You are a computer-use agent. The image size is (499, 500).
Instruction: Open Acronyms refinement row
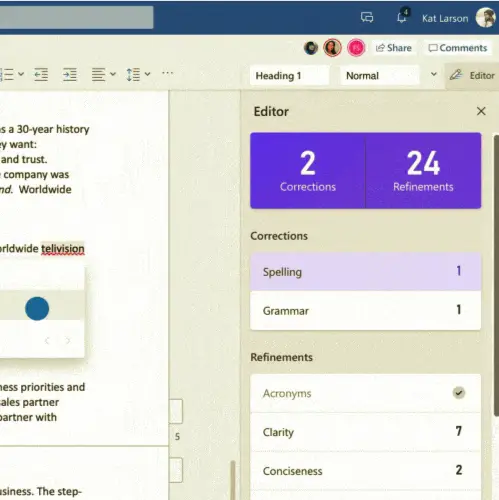coord(366,393)
